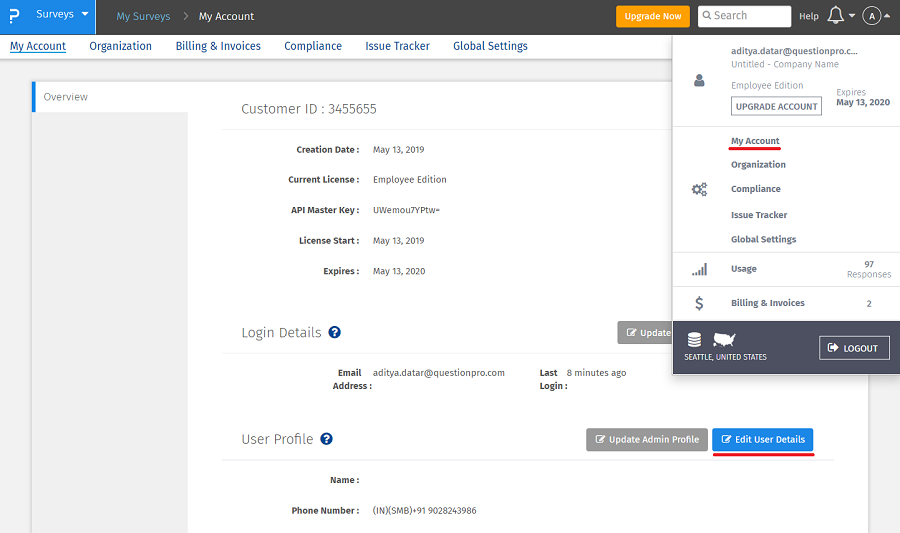Screen dimensions: 900x533
Task: Select Issue Tracker in account menu
Action: point(758,215)
